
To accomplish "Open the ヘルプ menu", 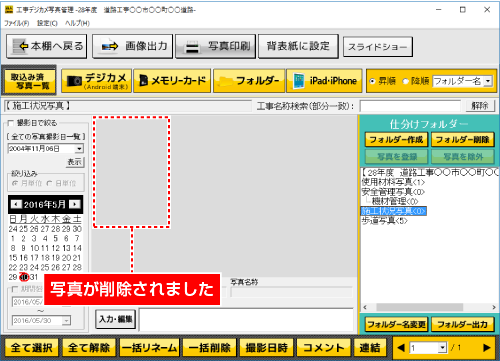I will (77, 23).
